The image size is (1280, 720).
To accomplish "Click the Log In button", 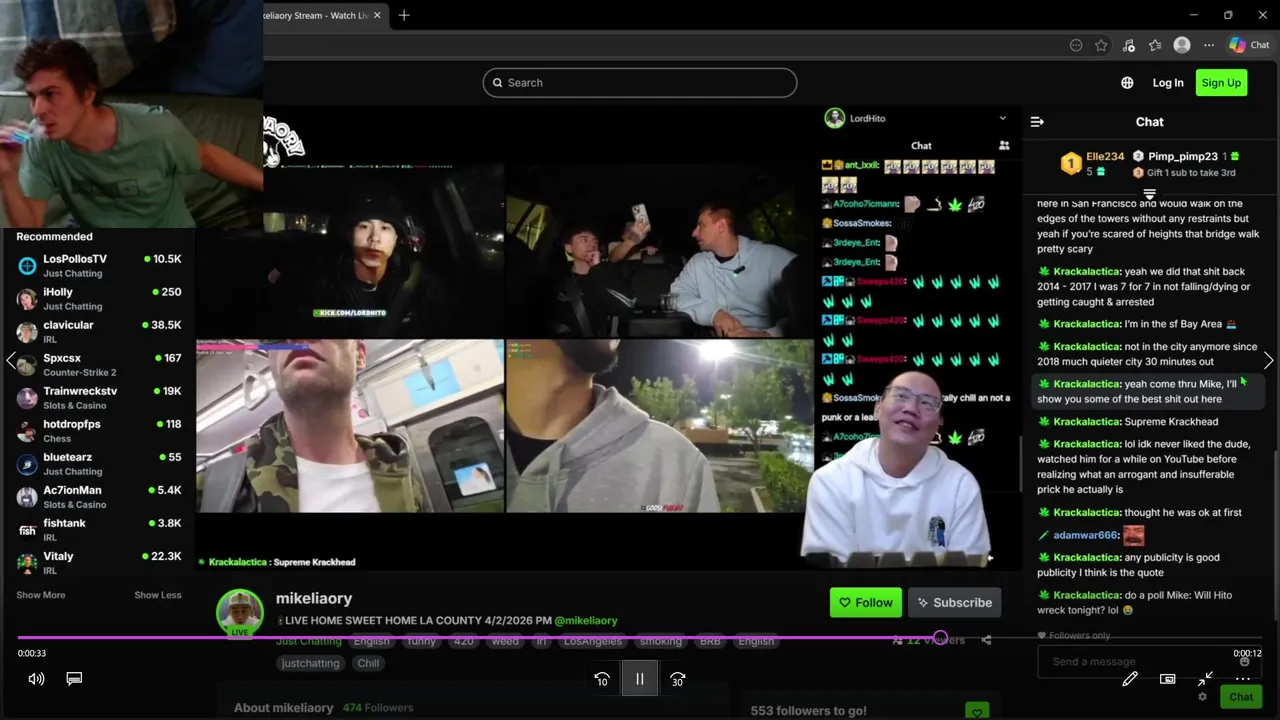I will tap(1168, 83).
